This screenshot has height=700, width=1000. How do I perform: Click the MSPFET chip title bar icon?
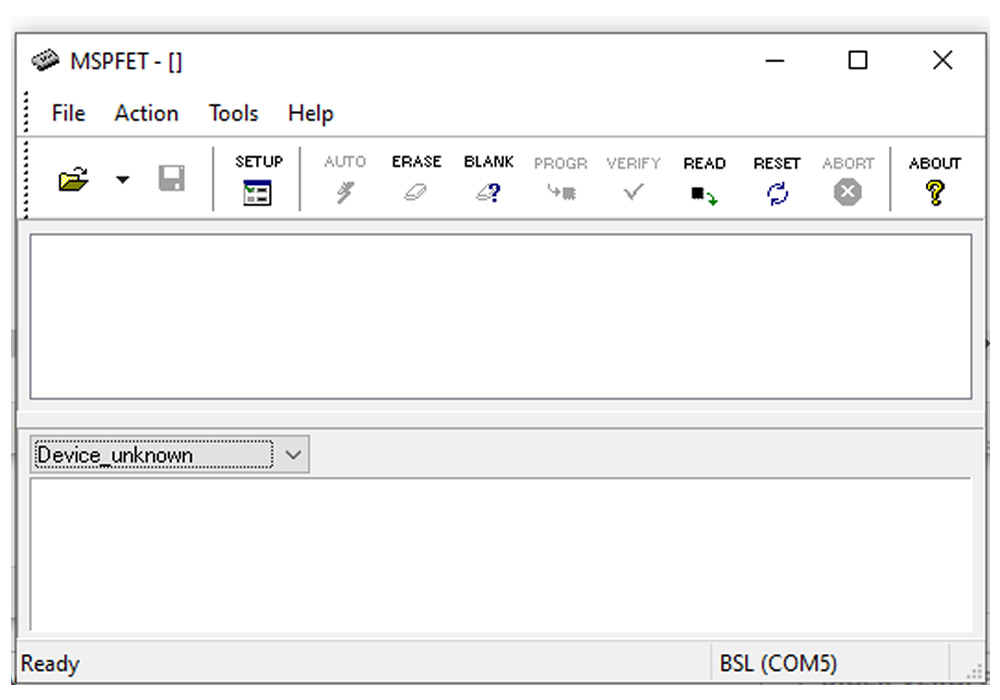45,61
